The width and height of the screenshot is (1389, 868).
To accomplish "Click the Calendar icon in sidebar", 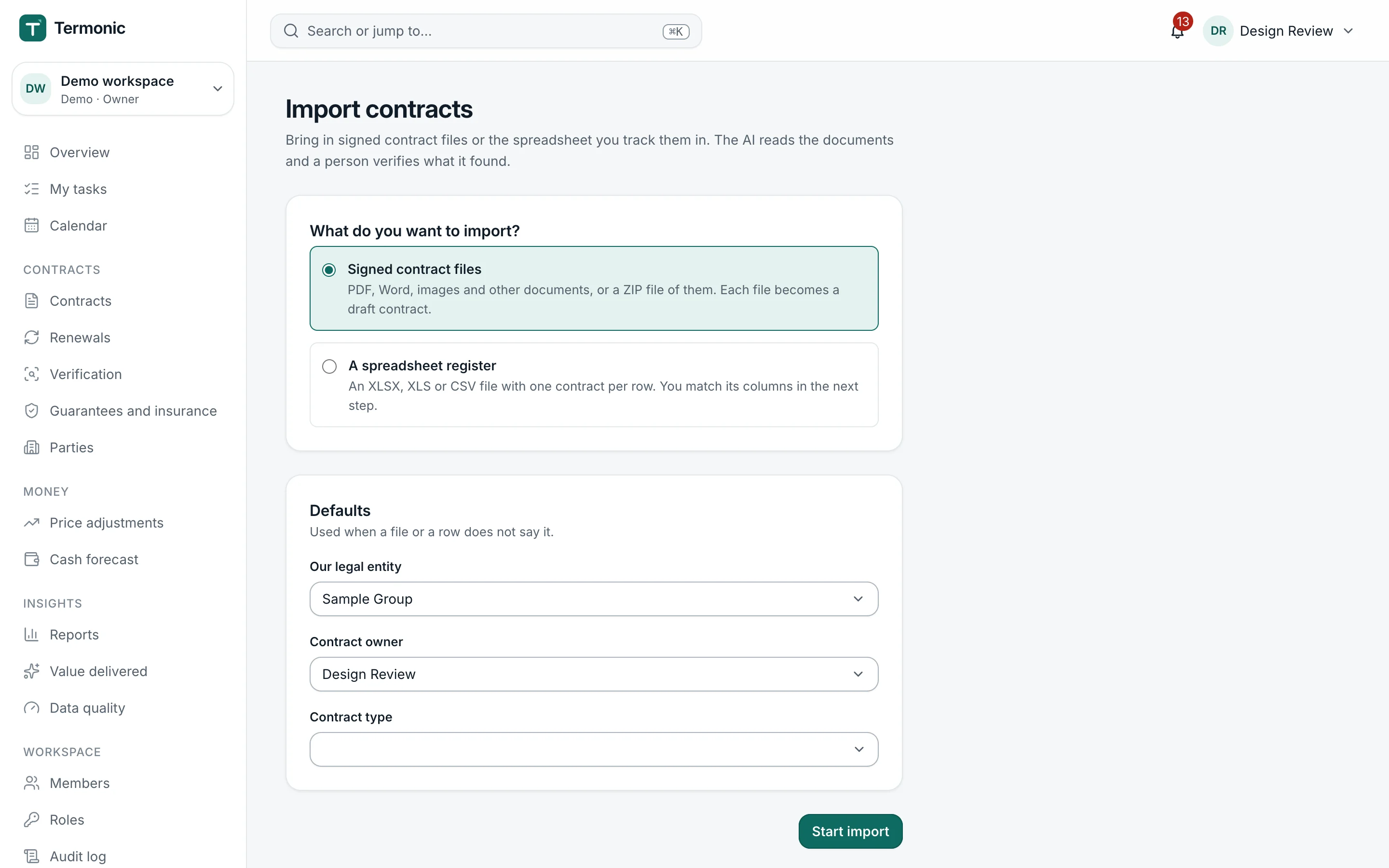I will tap(31, 226).
